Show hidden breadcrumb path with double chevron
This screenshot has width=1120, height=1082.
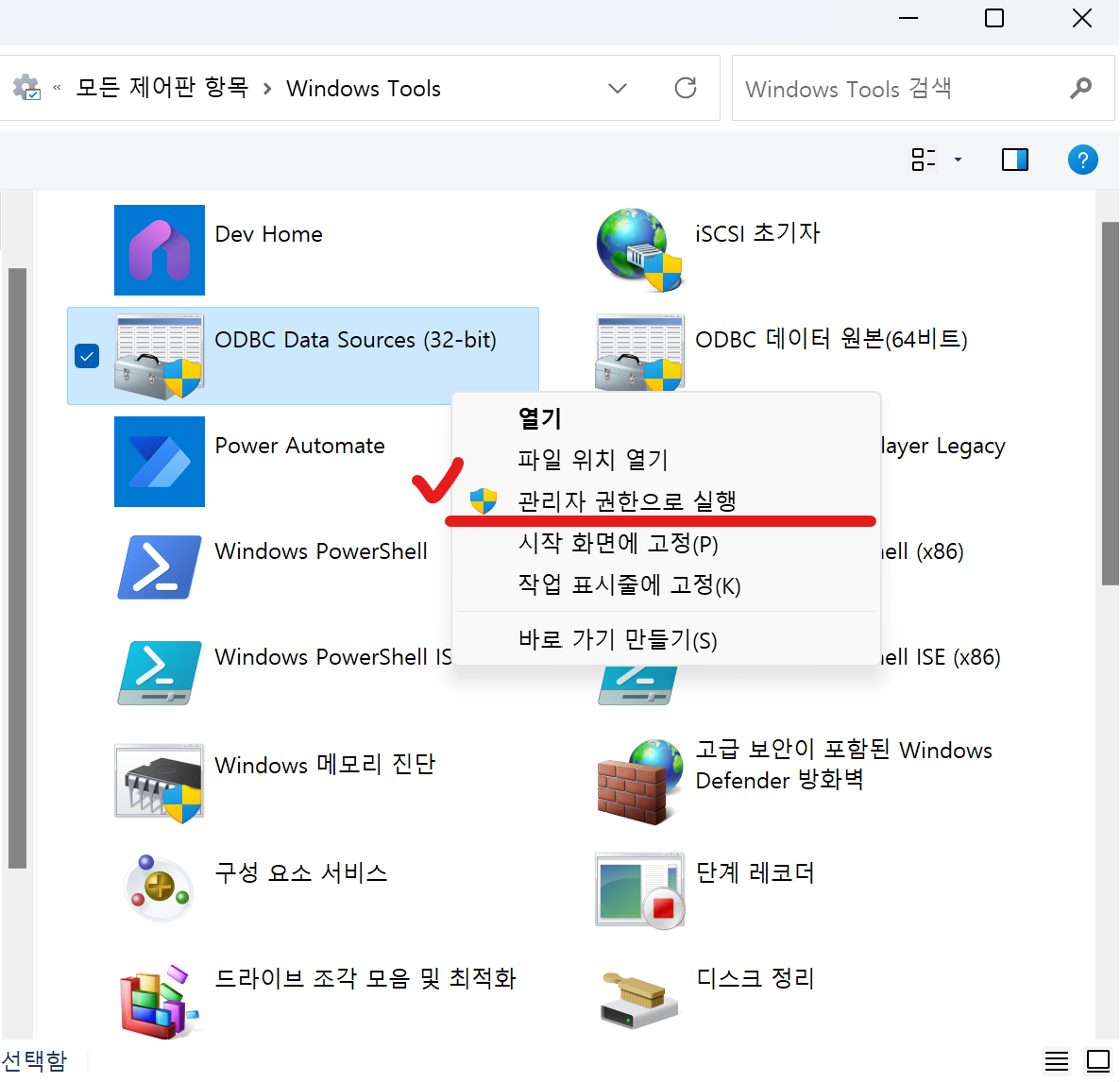pyautogui.click(x=57, y=89)
